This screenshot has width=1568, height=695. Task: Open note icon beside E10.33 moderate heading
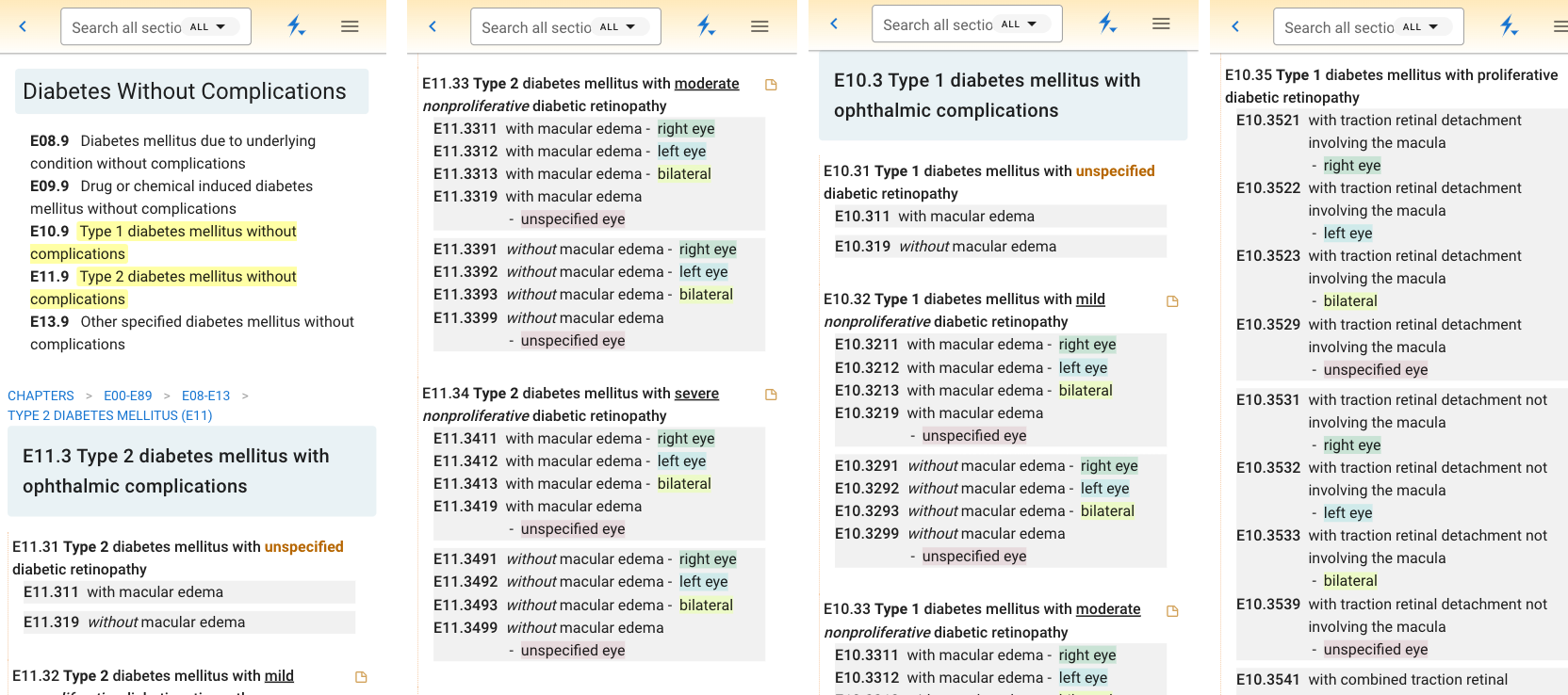pyautogui.click(x=1172, y=611)
